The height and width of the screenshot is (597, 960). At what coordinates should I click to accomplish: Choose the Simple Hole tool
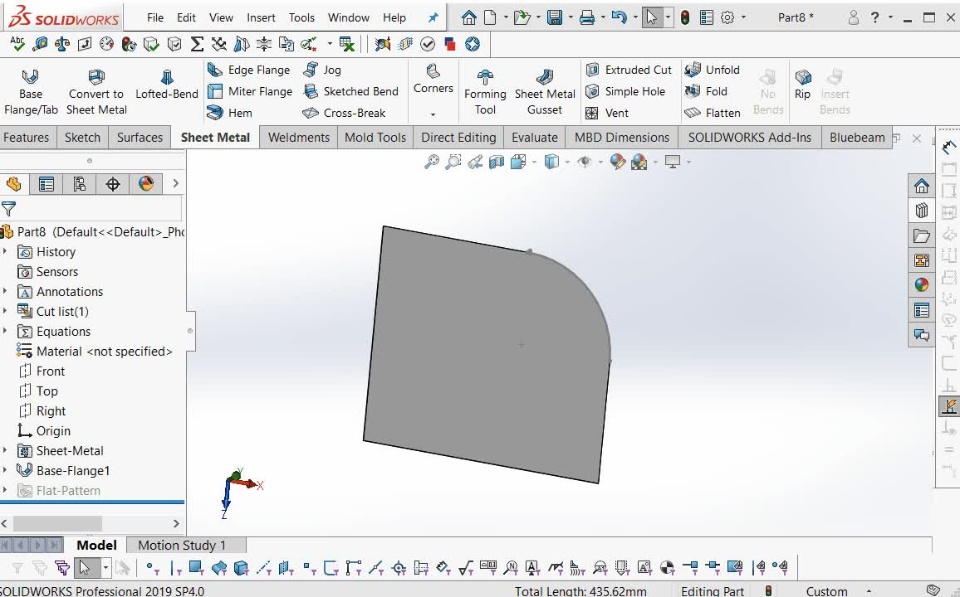click(625, 91)
